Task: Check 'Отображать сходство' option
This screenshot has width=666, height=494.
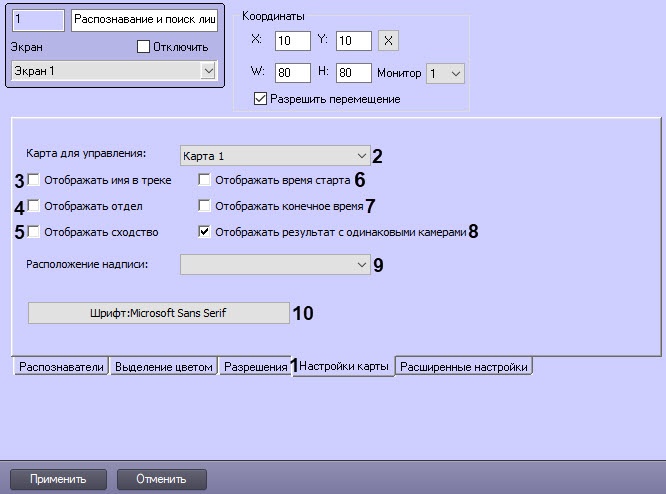Action: point(35,232)
